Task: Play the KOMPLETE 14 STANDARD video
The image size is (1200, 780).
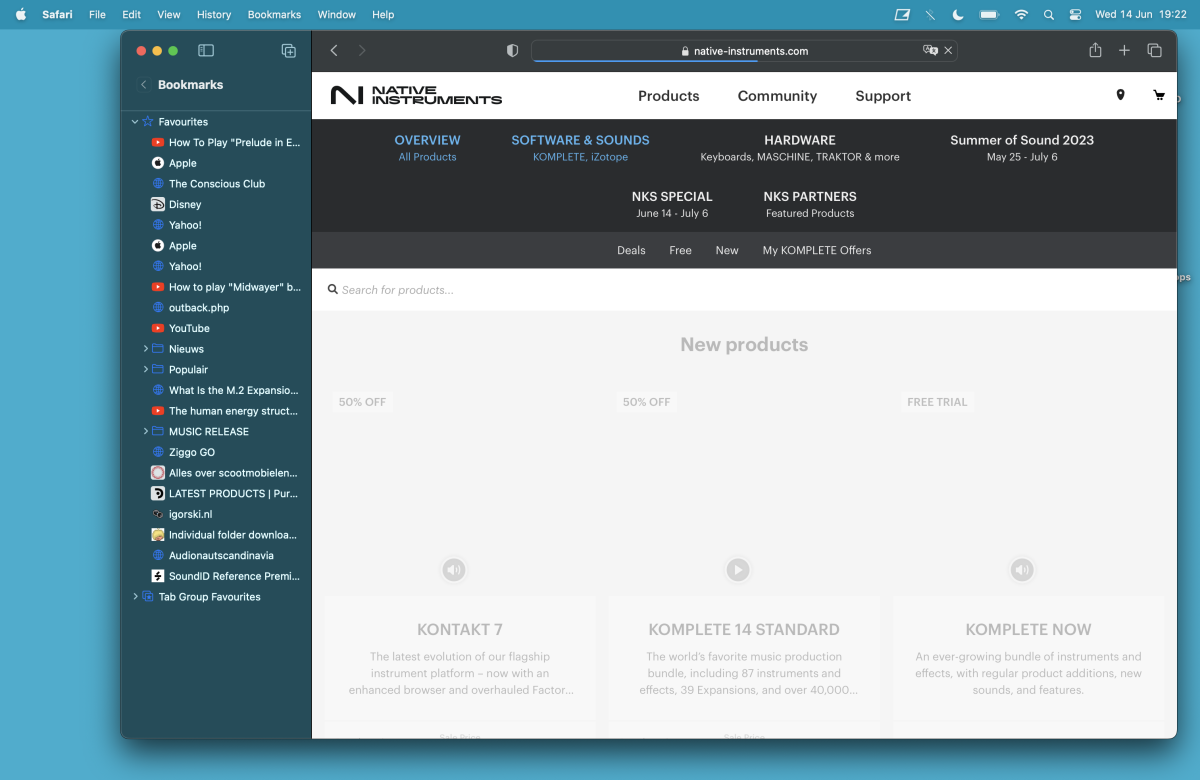Action: (x=738, y=570)
